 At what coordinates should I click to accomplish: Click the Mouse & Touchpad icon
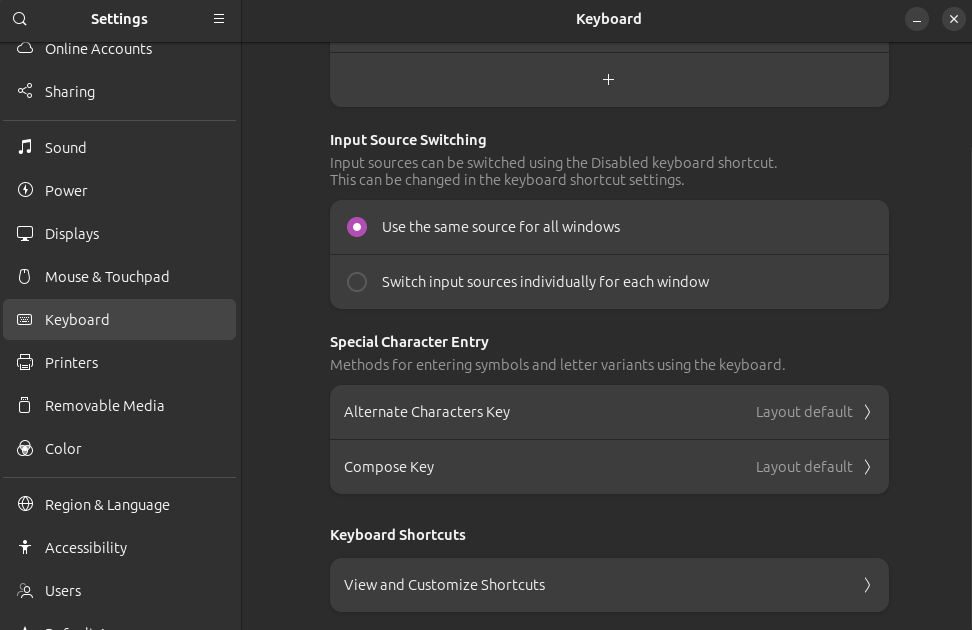click(25, 277)
